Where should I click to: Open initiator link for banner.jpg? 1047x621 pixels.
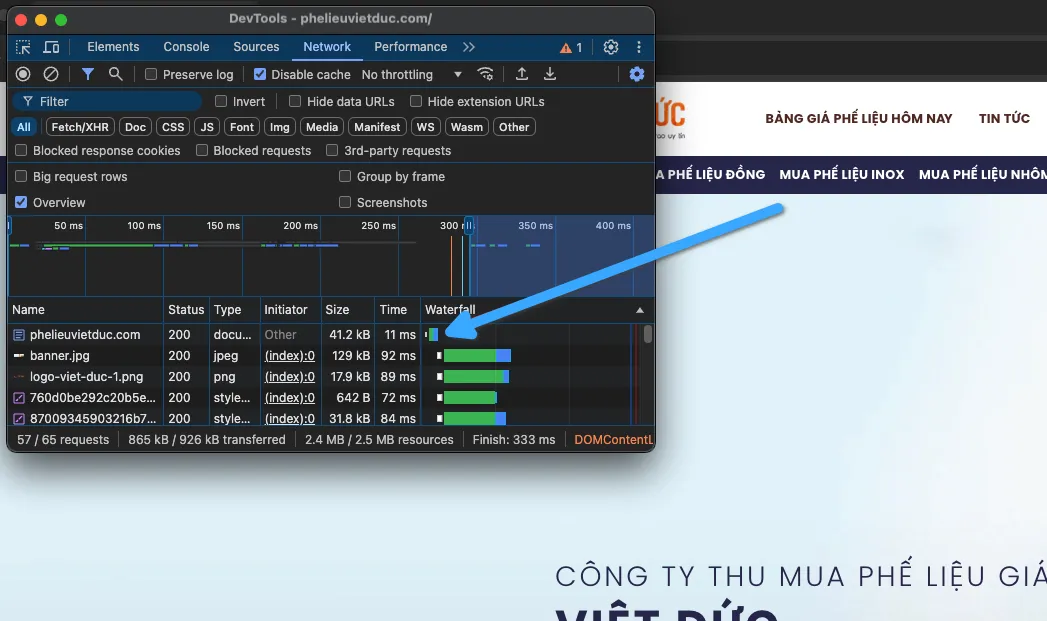tap(289, 356)
